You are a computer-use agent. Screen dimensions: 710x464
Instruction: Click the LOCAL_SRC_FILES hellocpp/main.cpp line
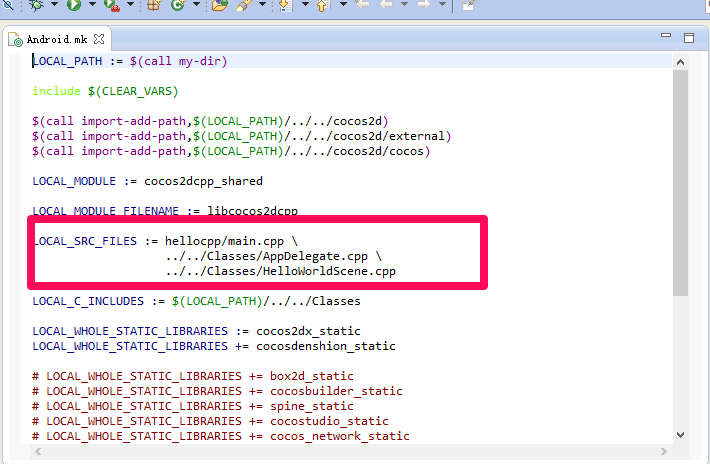[167, 241]
